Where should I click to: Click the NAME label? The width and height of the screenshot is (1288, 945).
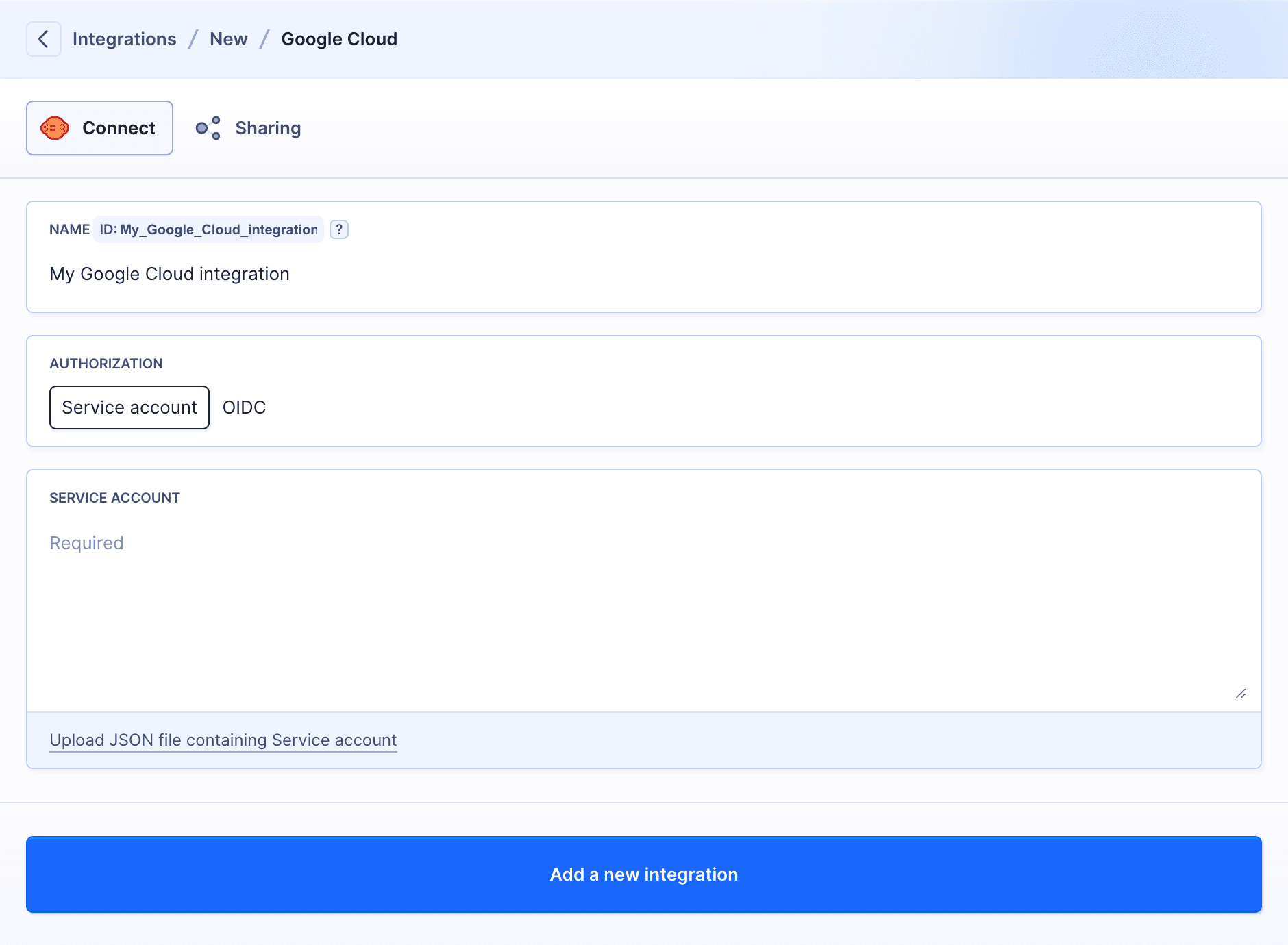point(70,229)
